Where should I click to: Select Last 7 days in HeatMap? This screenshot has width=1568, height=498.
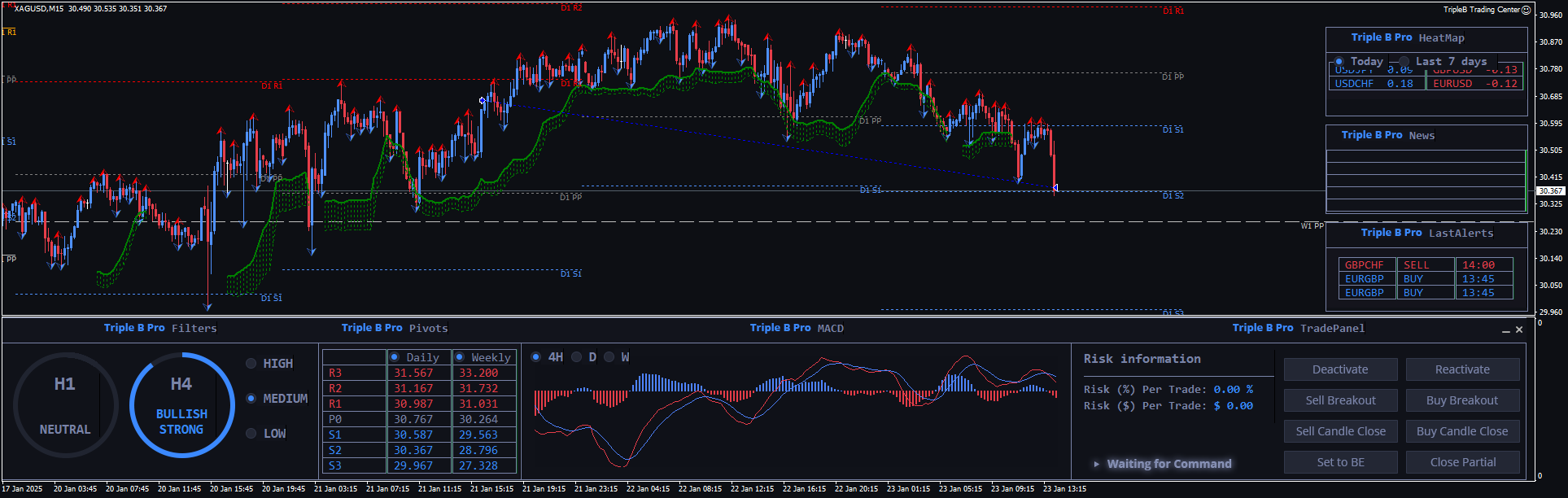coord(1404,62)
